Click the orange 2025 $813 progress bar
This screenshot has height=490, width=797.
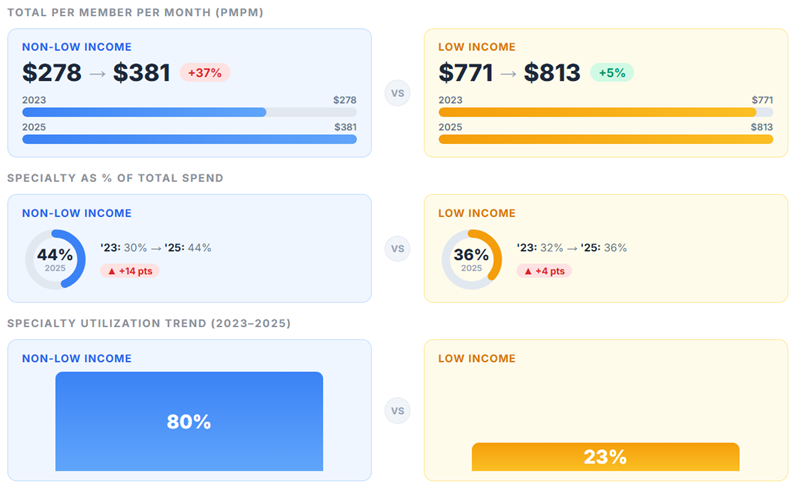coord(605,140)
